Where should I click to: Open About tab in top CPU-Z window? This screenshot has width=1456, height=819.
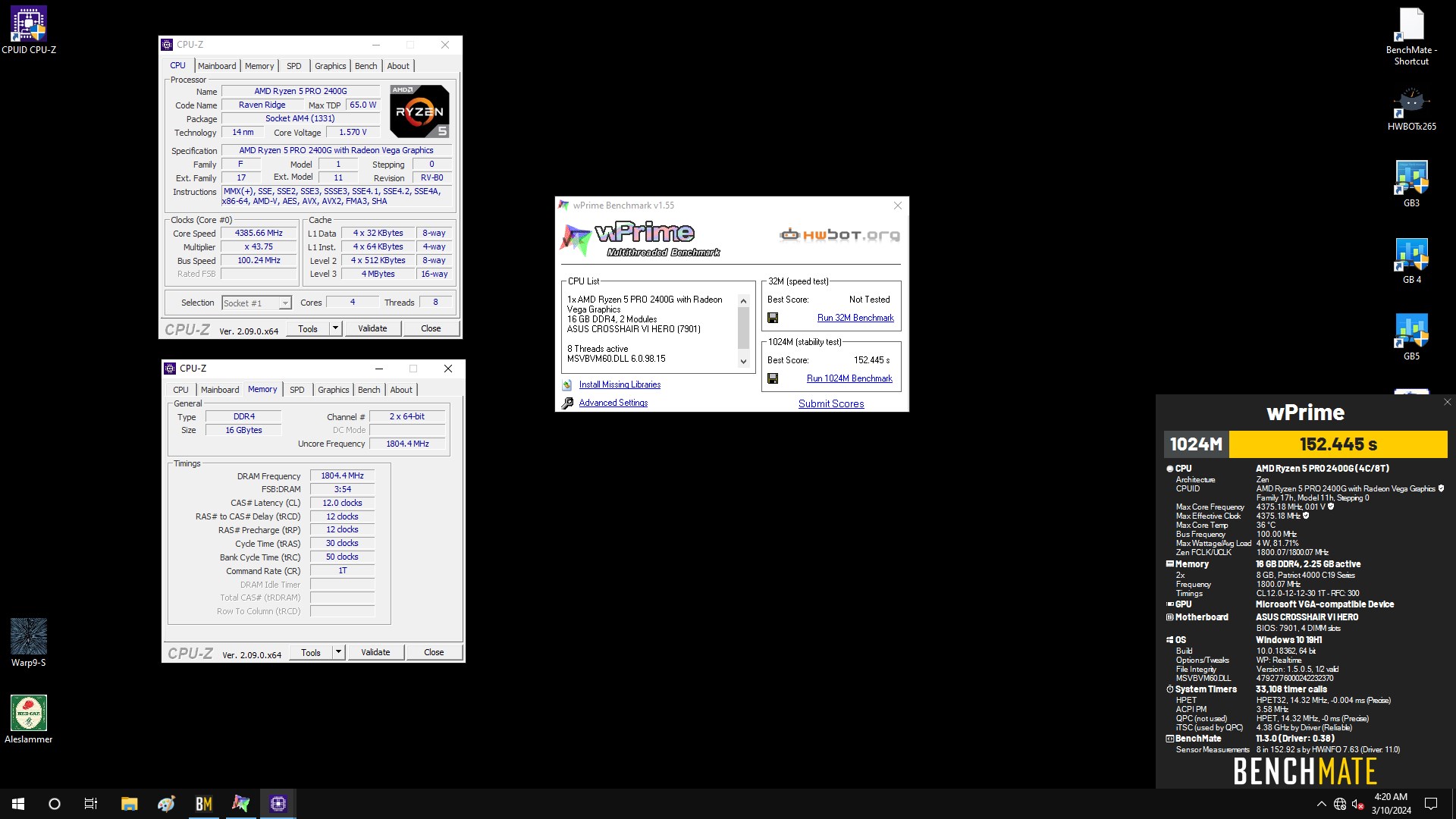[x=398, y=66]
